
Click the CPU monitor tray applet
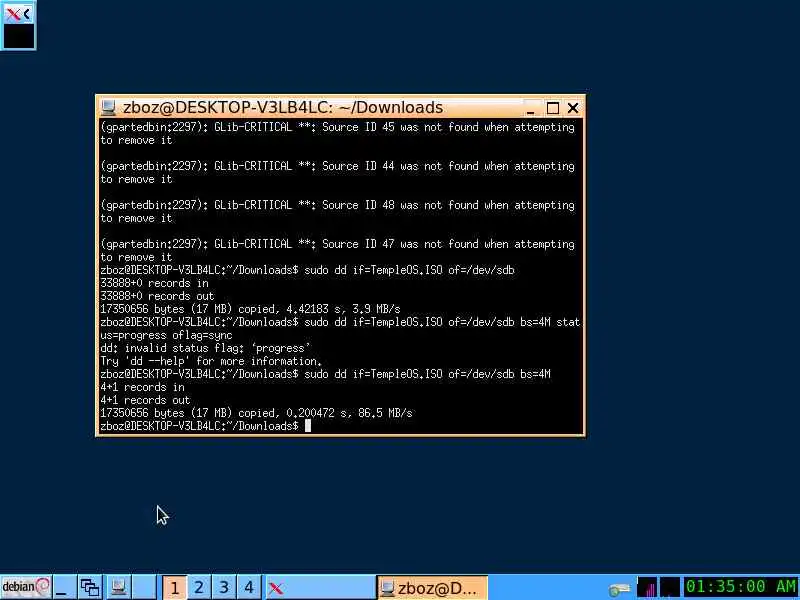670,587
